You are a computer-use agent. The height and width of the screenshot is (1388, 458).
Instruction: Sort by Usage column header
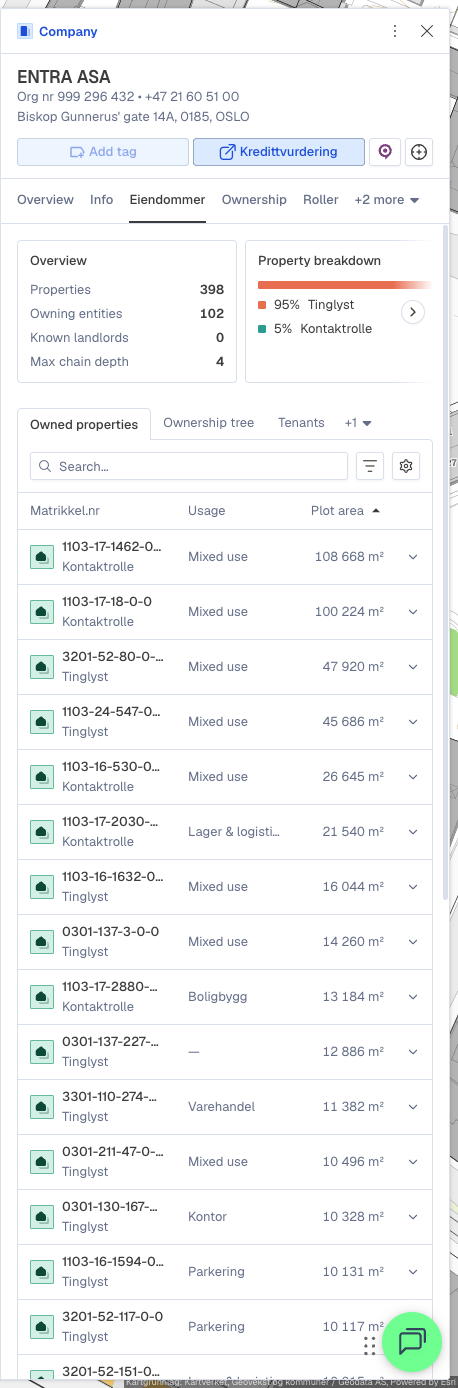[207, 511]
